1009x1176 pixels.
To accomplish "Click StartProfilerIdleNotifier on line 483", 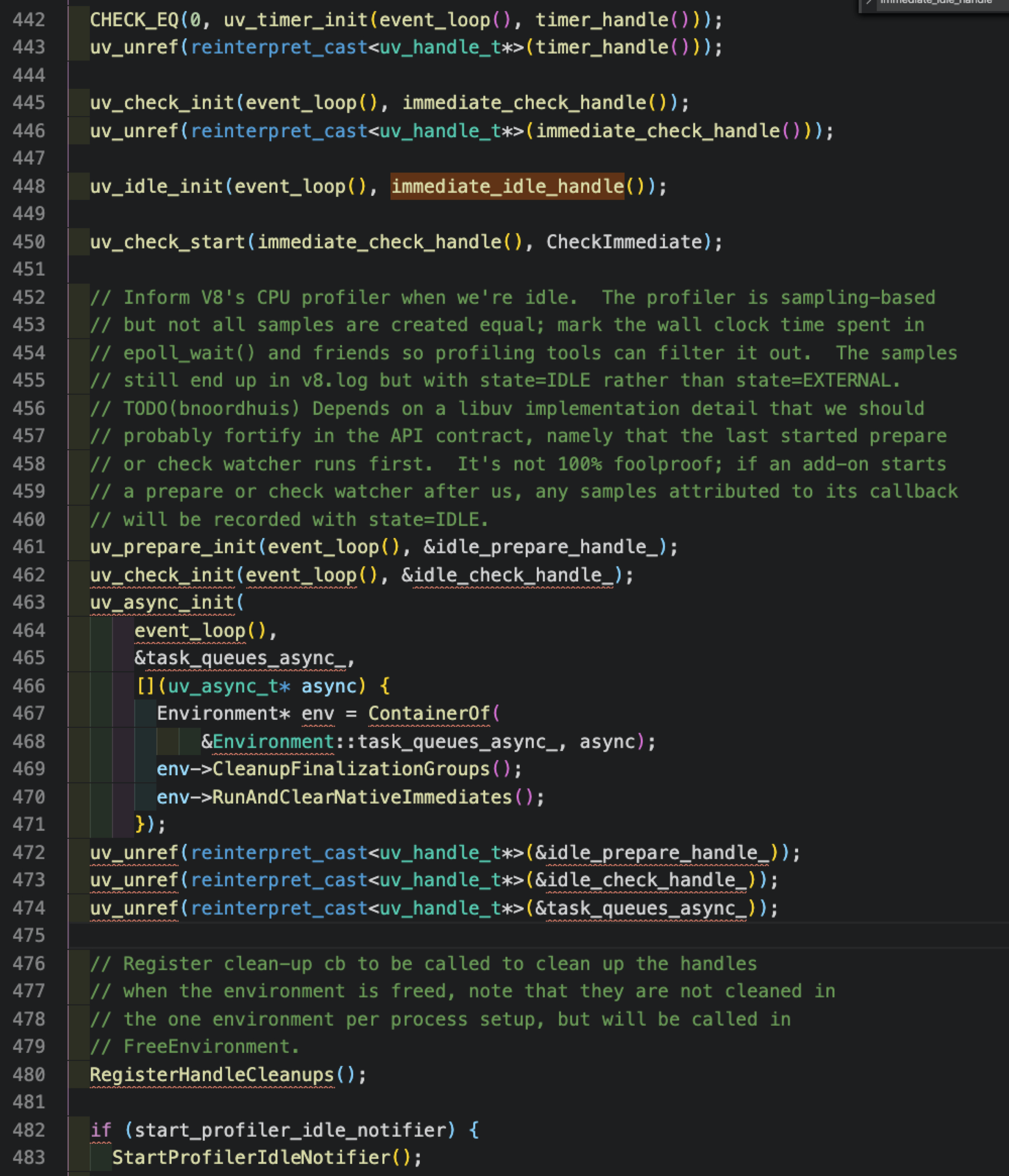I will pyautogui.click(x=251, y=1157).
